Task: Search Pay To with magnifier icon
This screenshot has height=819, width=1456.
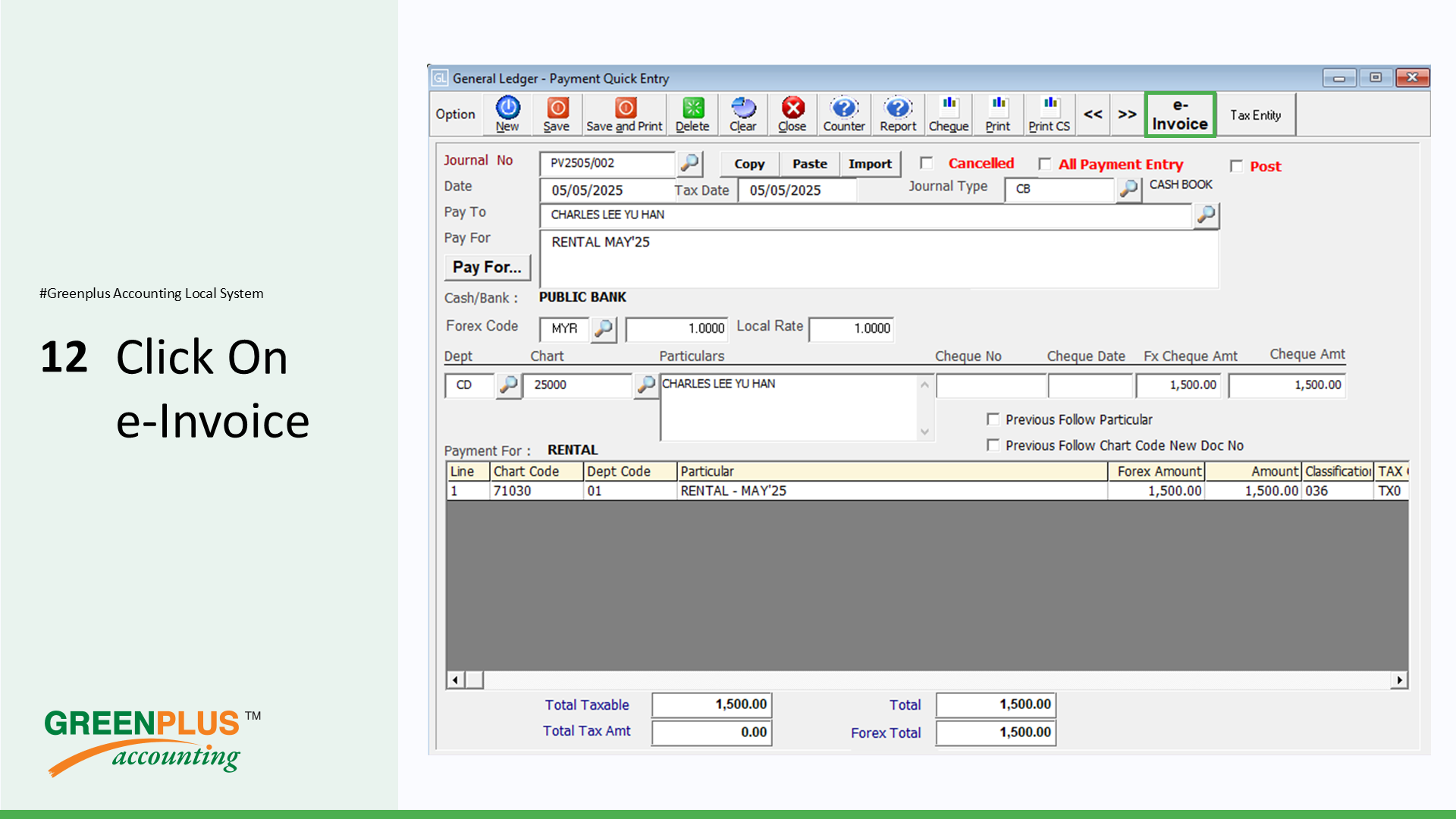Action: [1206, 216]
